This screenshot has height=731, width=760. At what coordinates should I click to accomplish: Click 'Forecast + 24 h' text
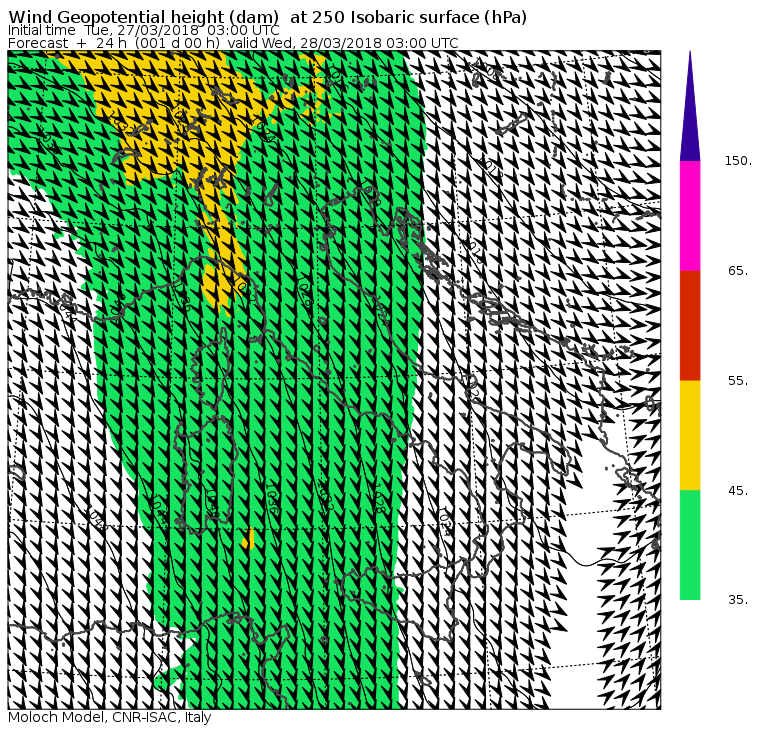(x=67, y=43)
